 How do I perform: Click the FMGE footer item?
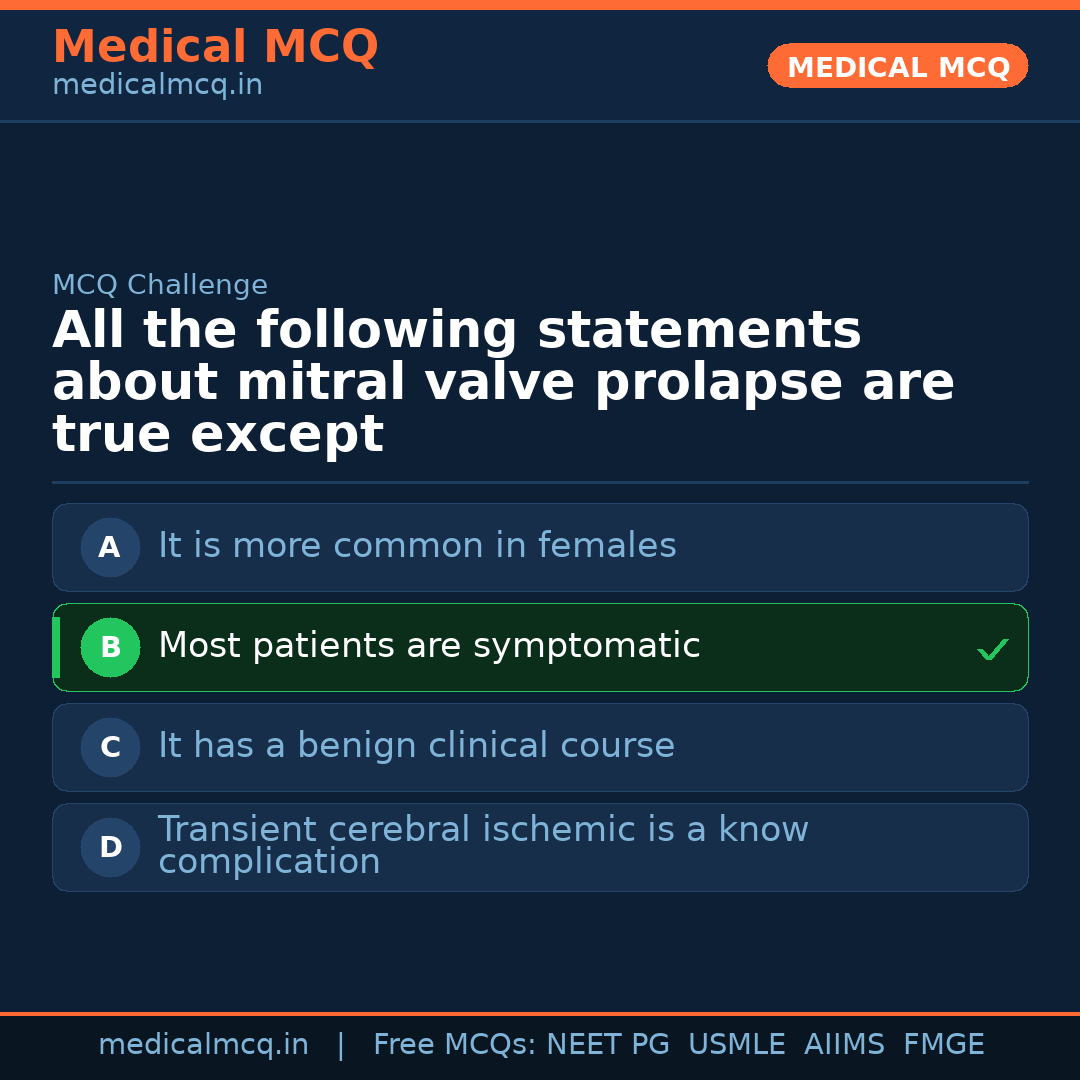coord(944,1045)
